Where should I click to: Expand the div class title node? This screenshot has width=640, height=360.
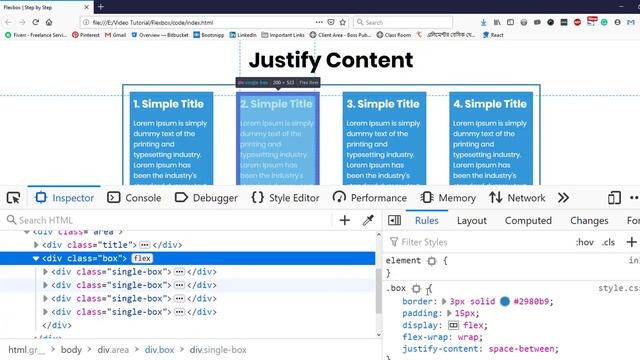point(36,245)
